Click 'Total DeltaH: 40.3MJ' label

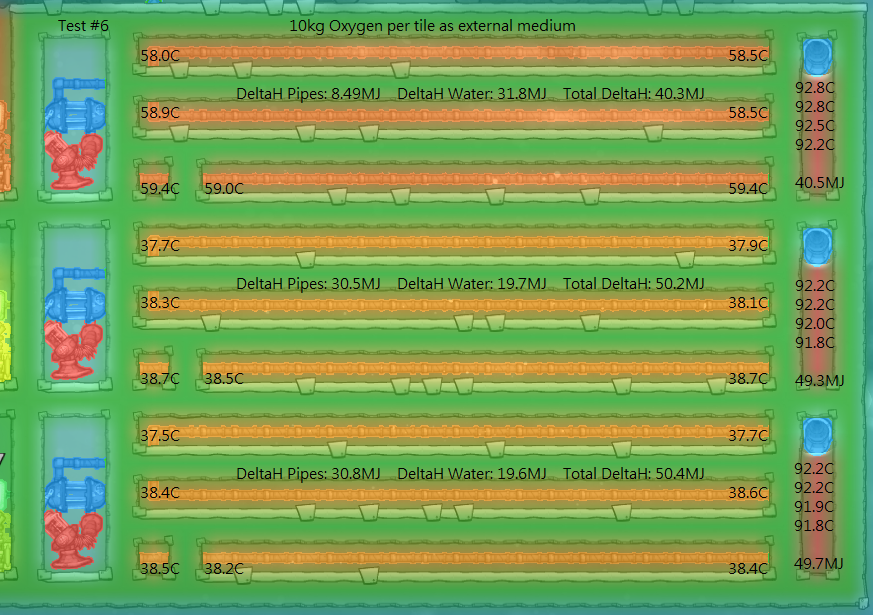(634, 94)
